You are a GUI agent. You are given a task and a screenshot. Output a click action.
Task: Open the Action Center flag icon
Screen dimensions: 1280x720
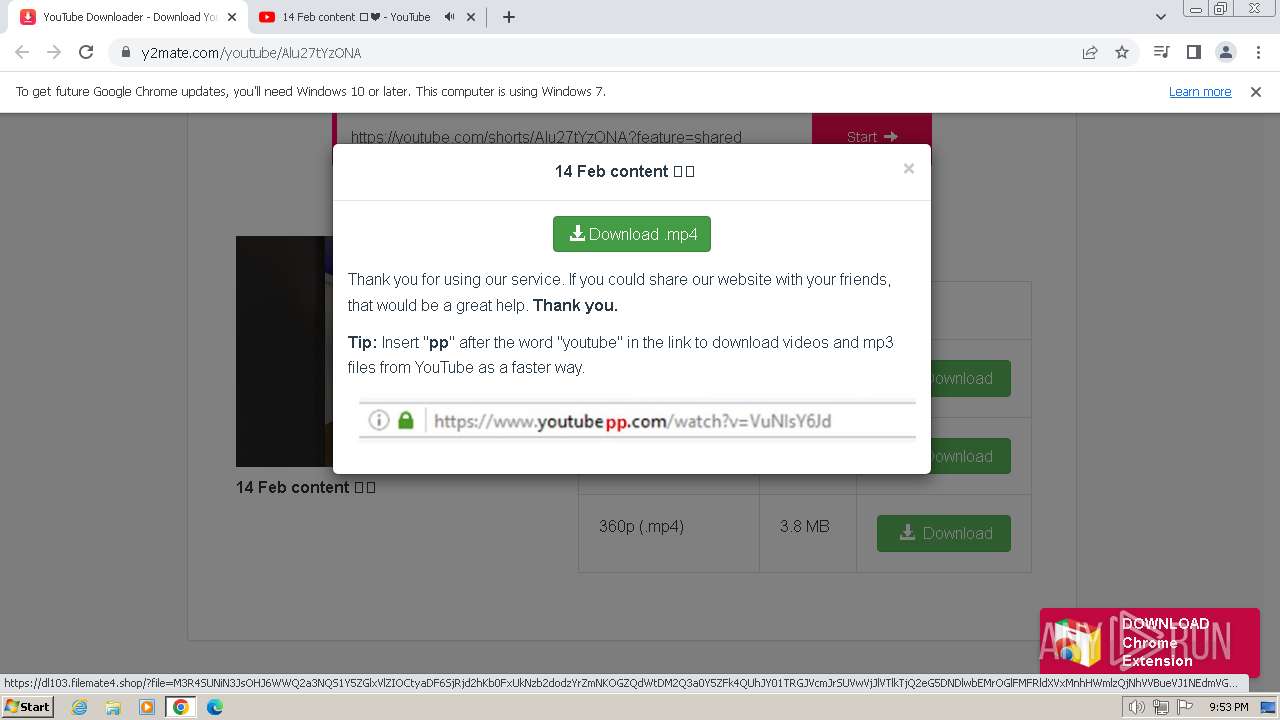point(1185,707)
